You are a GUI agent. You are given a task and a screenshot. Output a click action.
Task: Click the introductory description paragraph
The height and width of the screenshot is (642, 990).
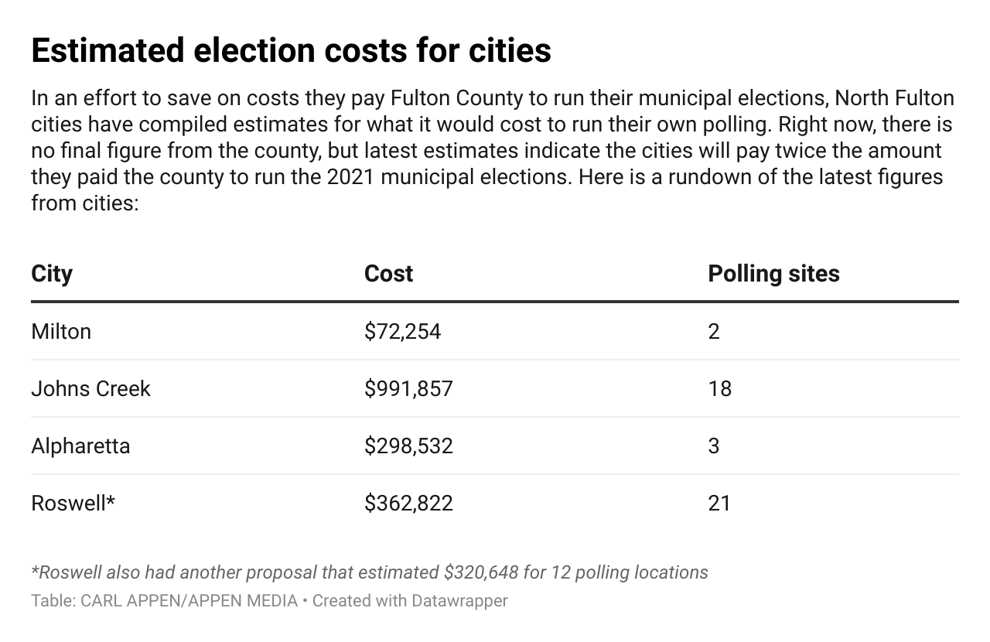click(493, 150)
